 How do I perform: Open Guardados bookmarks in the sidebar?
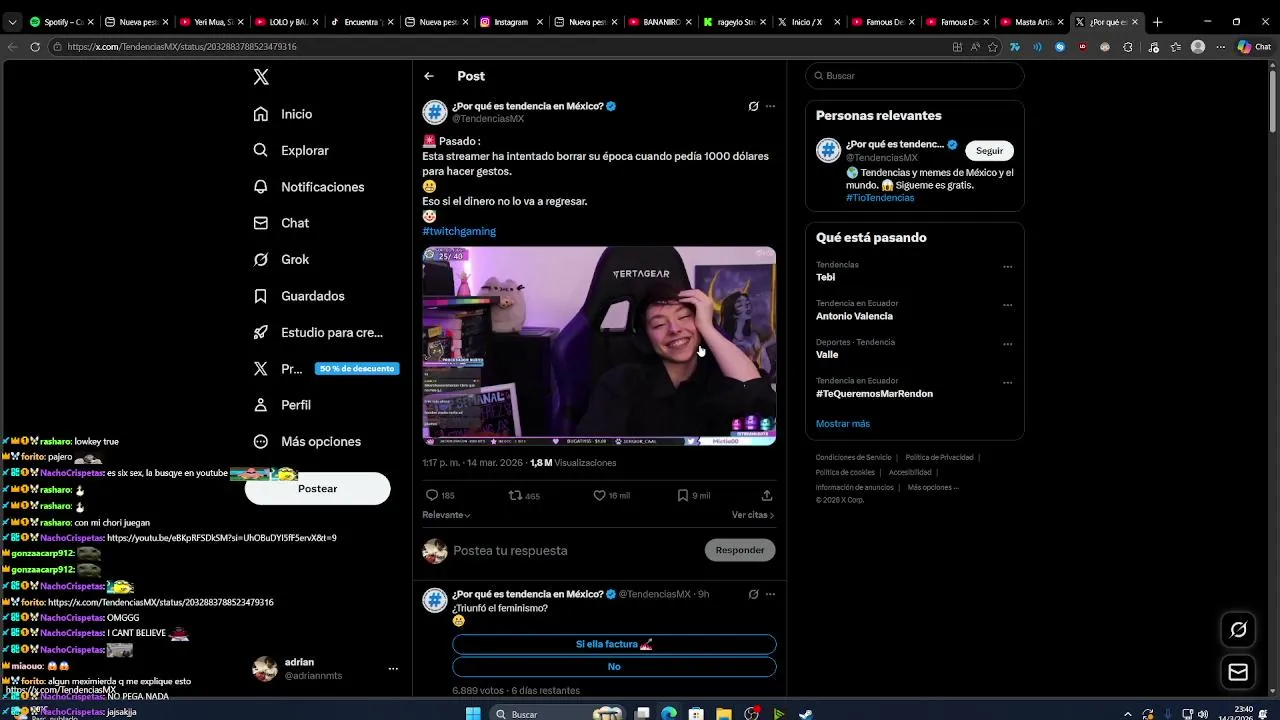pos(299,296)
